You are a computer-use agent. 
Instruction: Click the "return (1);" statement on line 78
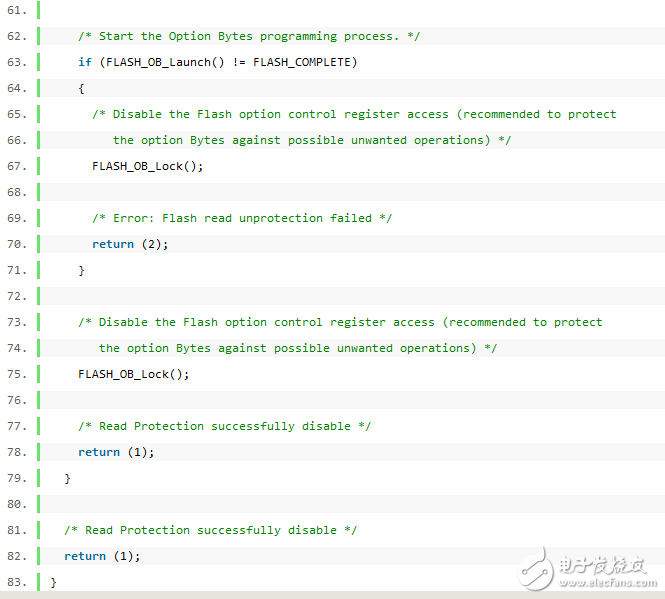(116, 452)
